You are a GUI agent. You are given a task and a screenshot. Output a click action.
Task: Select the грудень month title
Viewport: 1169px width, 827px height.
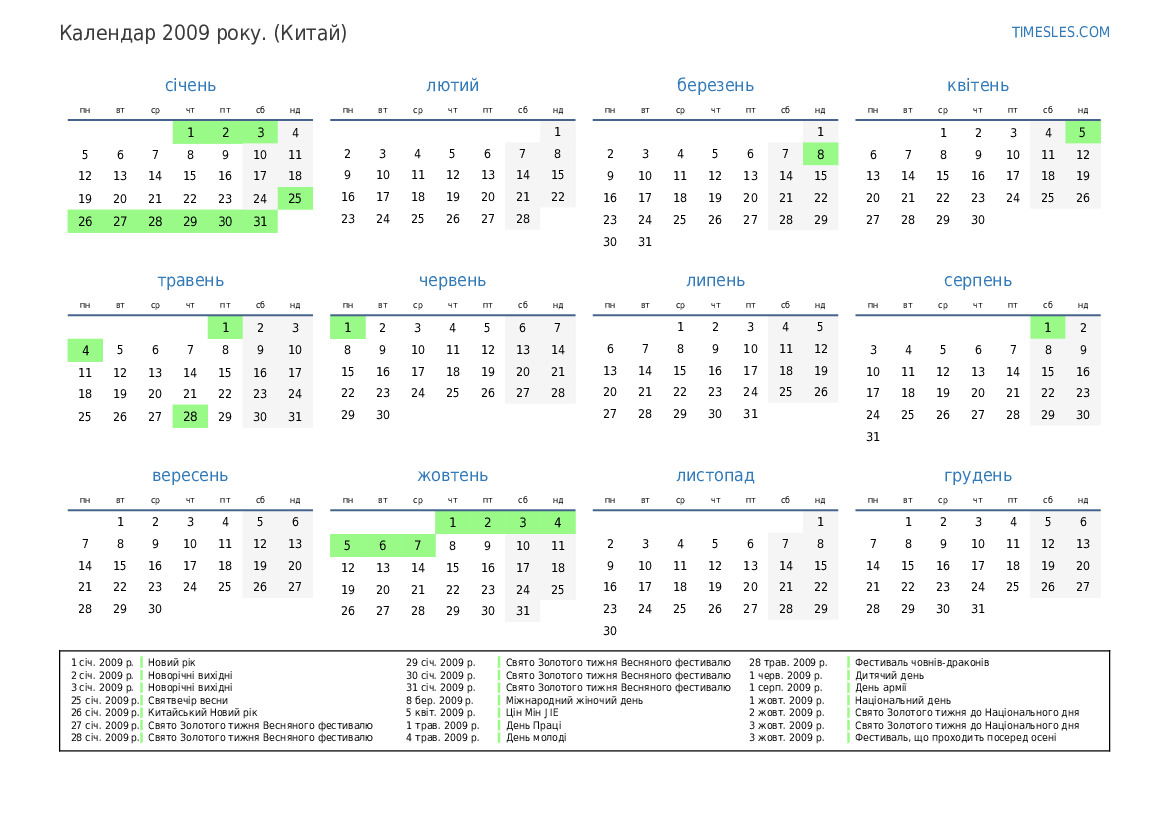coord(977,476)
